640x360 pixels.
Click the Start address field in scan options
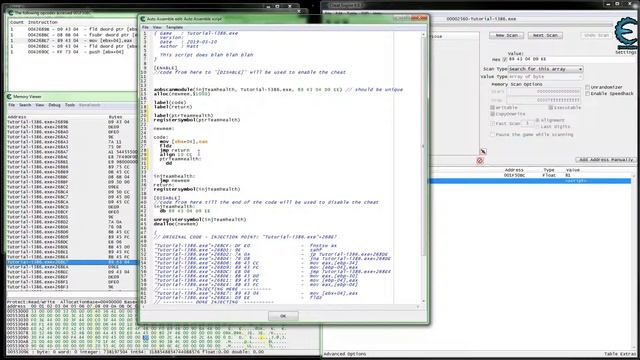tap(543, 92)
